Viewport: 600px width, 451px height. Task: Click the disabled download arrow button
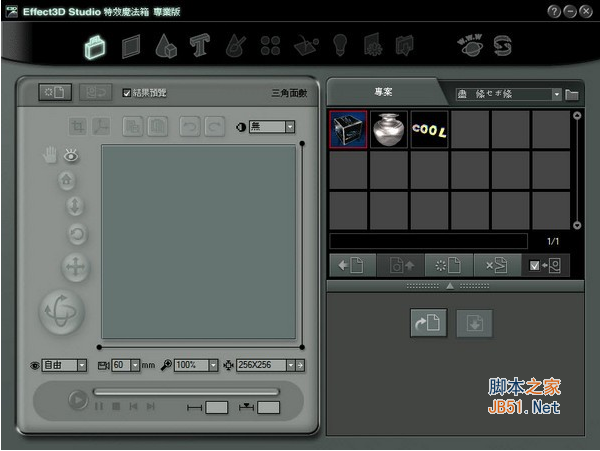click(474, 323)
